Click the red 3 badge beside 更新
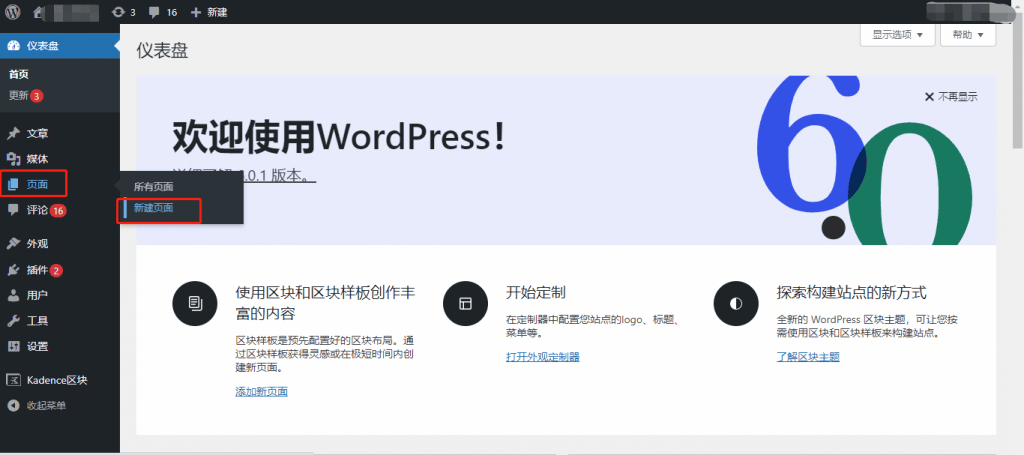The height and width of the screenshot is (455, 1024). point(37,96)
